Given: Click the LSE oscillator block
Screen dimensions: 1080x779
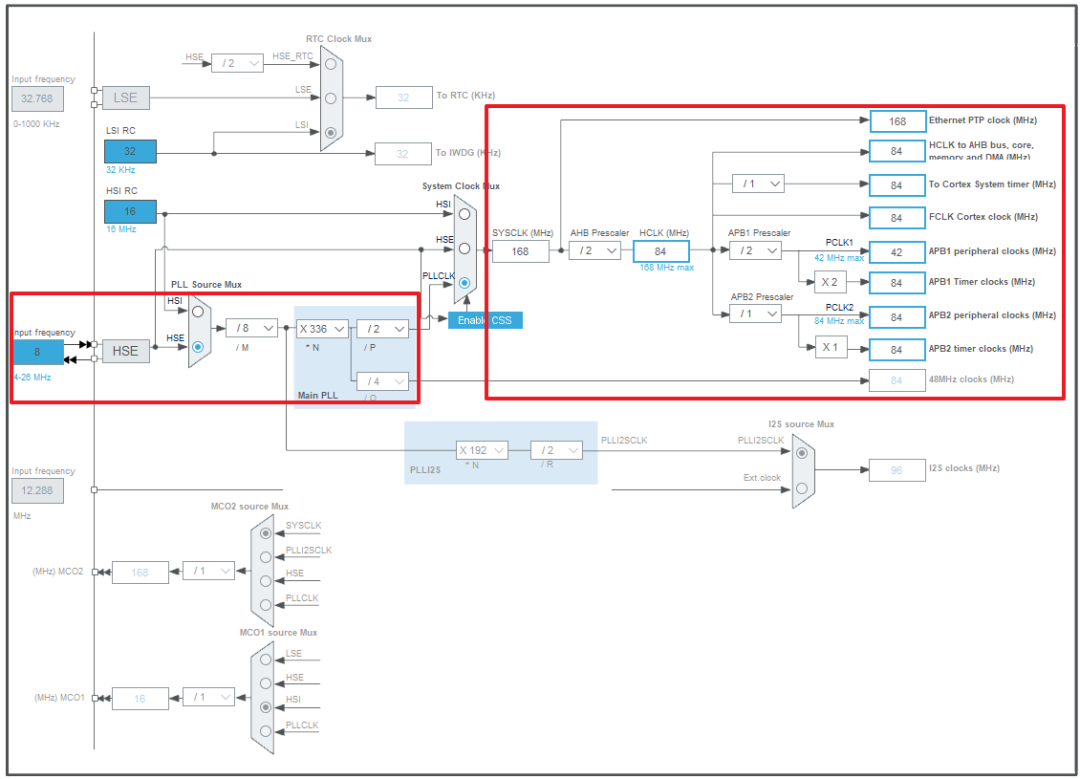Looking at the screenshot, I should click(x=125, y=98).
